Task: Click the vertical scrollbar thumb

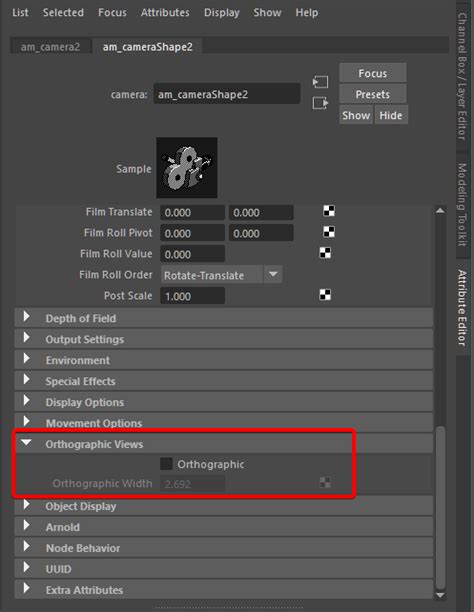Action: coord(440,507)
